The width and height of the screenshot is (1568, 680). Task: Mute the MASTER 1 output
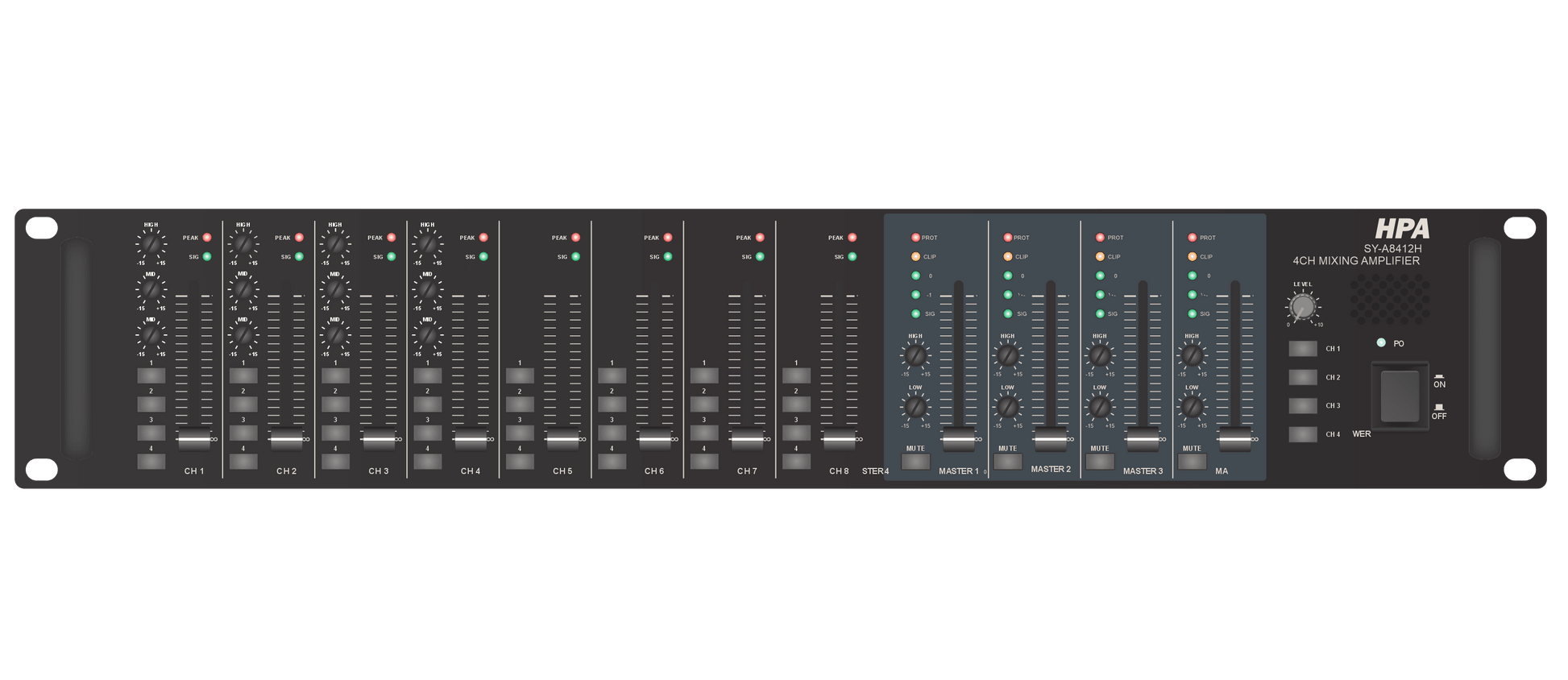(915, 462)
